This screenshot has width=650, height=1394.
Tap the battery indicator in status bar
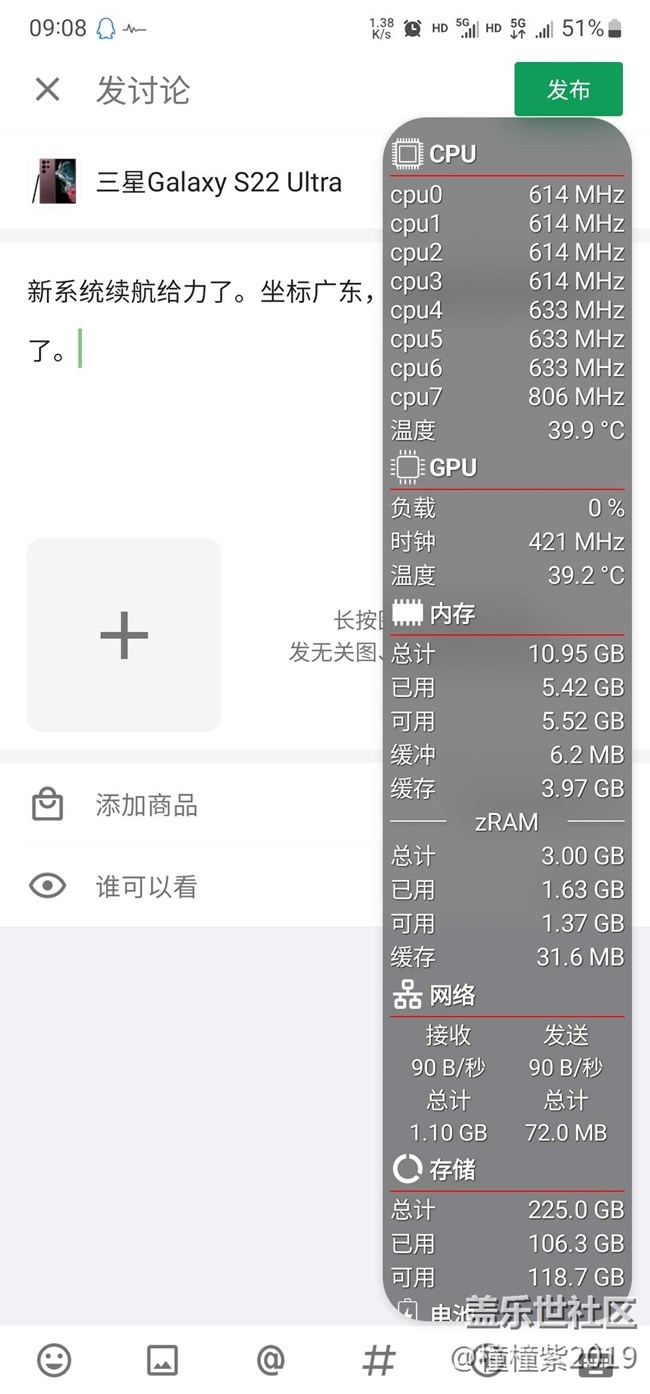[616, 28]
